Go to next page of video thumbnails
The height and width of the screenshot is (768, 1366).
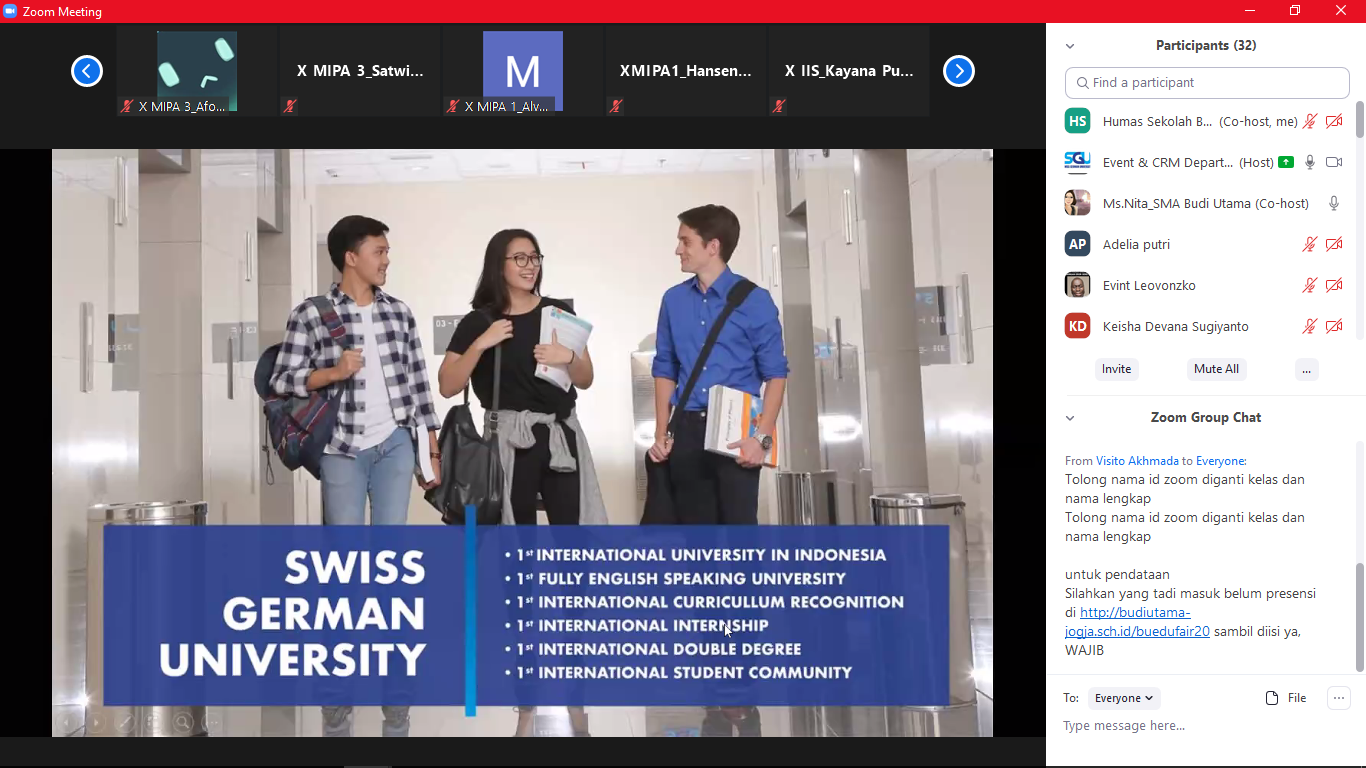pos(958,71)
